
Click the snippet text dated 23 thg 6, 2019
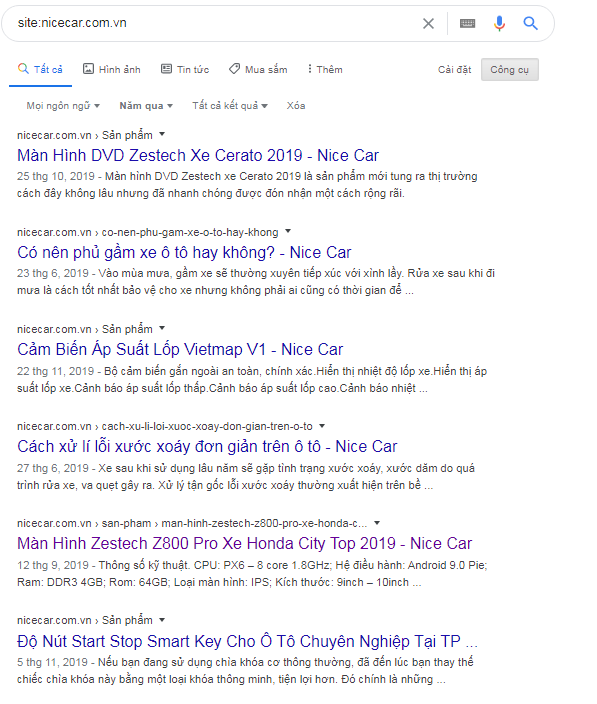click(256, 282)
